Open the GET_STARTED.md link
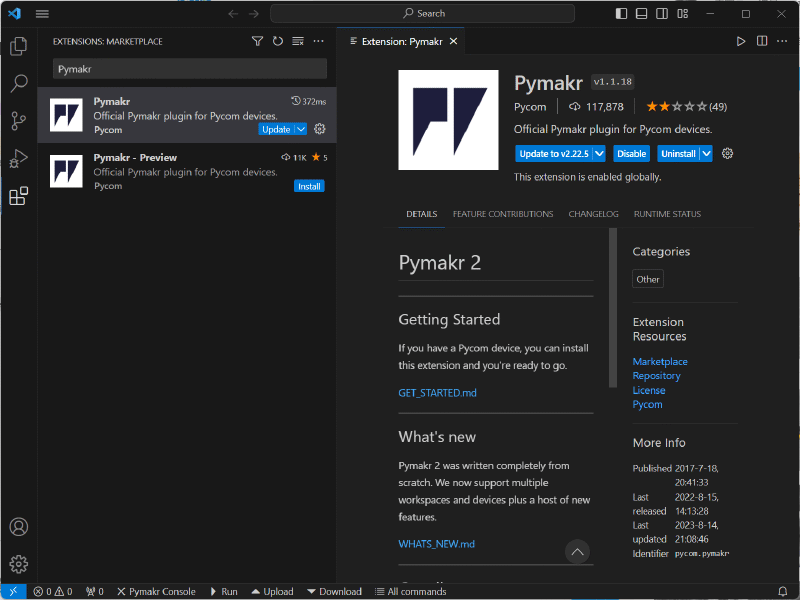This screenshot has height=600, width=800. pos(437,393)
